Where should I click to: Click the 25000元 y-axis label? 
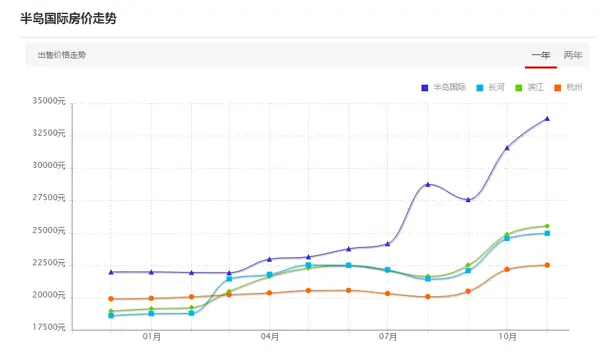click(49, 231)
